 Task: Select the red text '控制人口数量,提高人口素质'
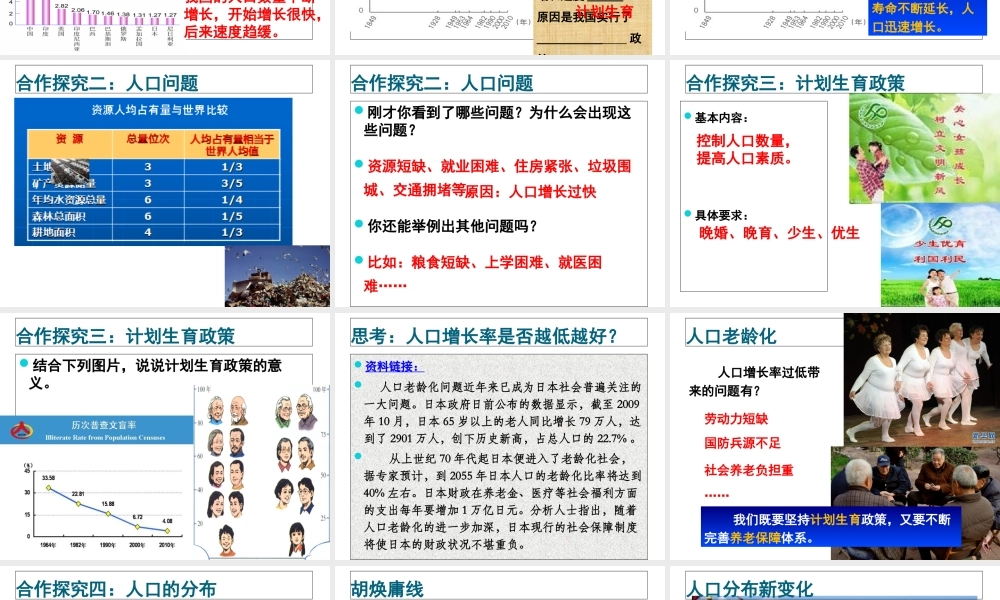(744, 149)
